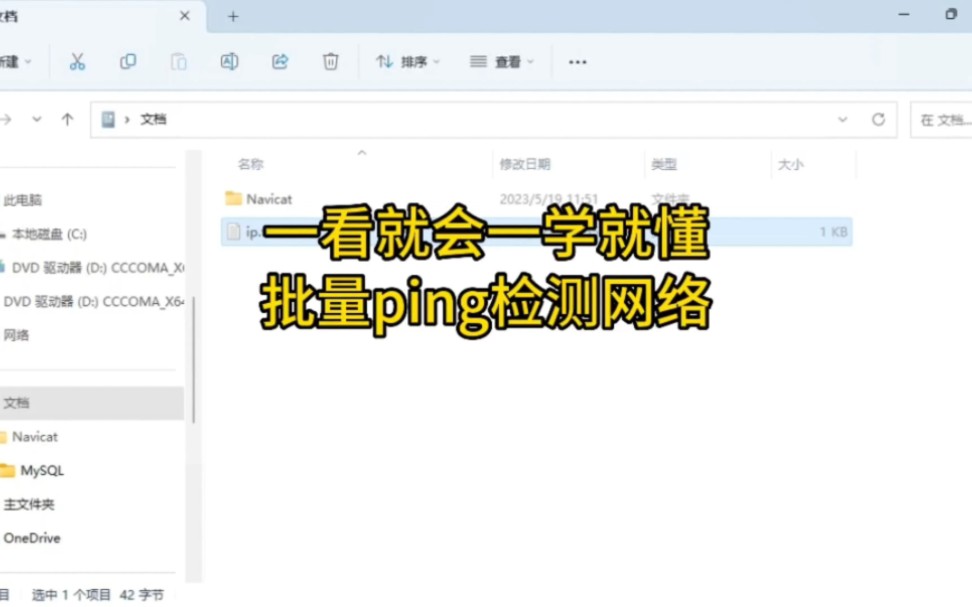Open the 新建 (New) dropdown
The height and width of the screenshot is (607, 972).
point(14,61)
